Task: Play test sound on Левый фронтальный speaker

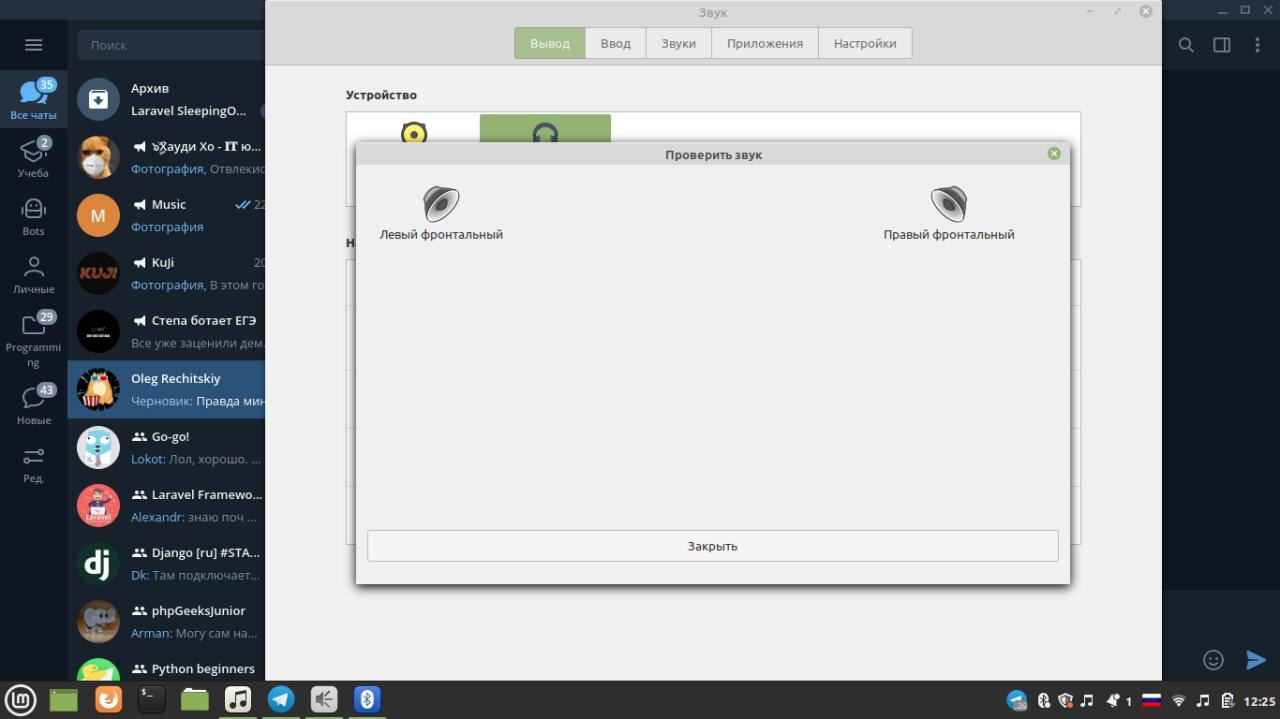Action: coord(441,212)
